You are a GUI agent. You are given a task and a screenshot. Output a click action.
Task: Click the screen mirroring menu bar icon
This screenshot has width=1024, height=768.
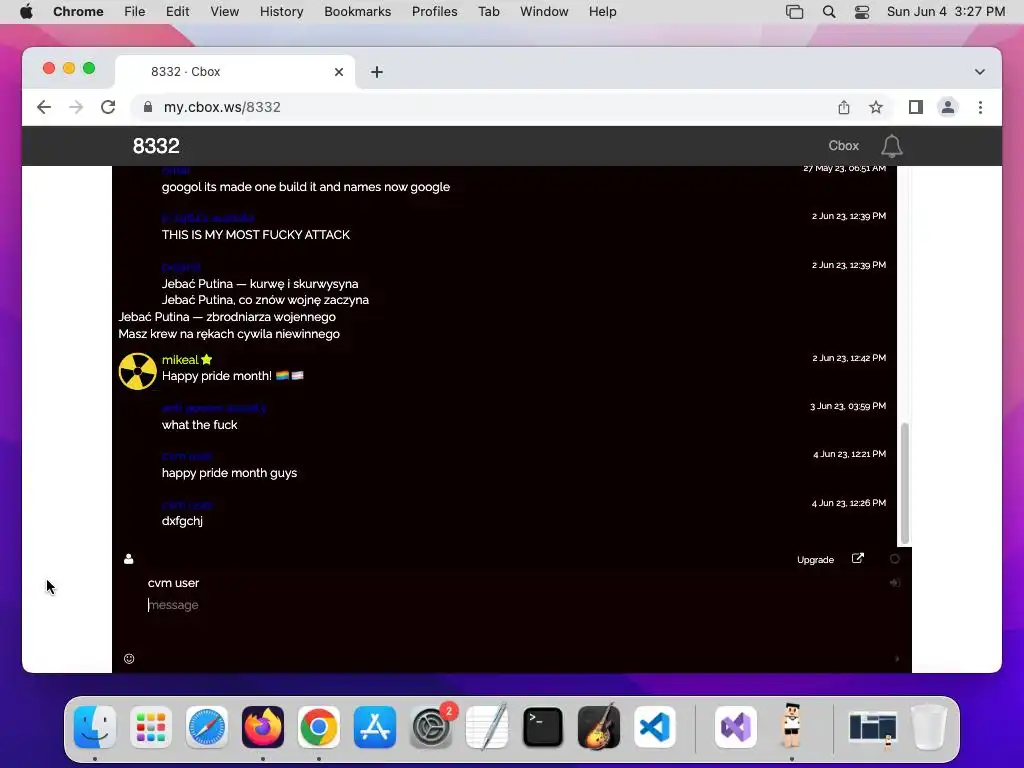tap(794, 12)
